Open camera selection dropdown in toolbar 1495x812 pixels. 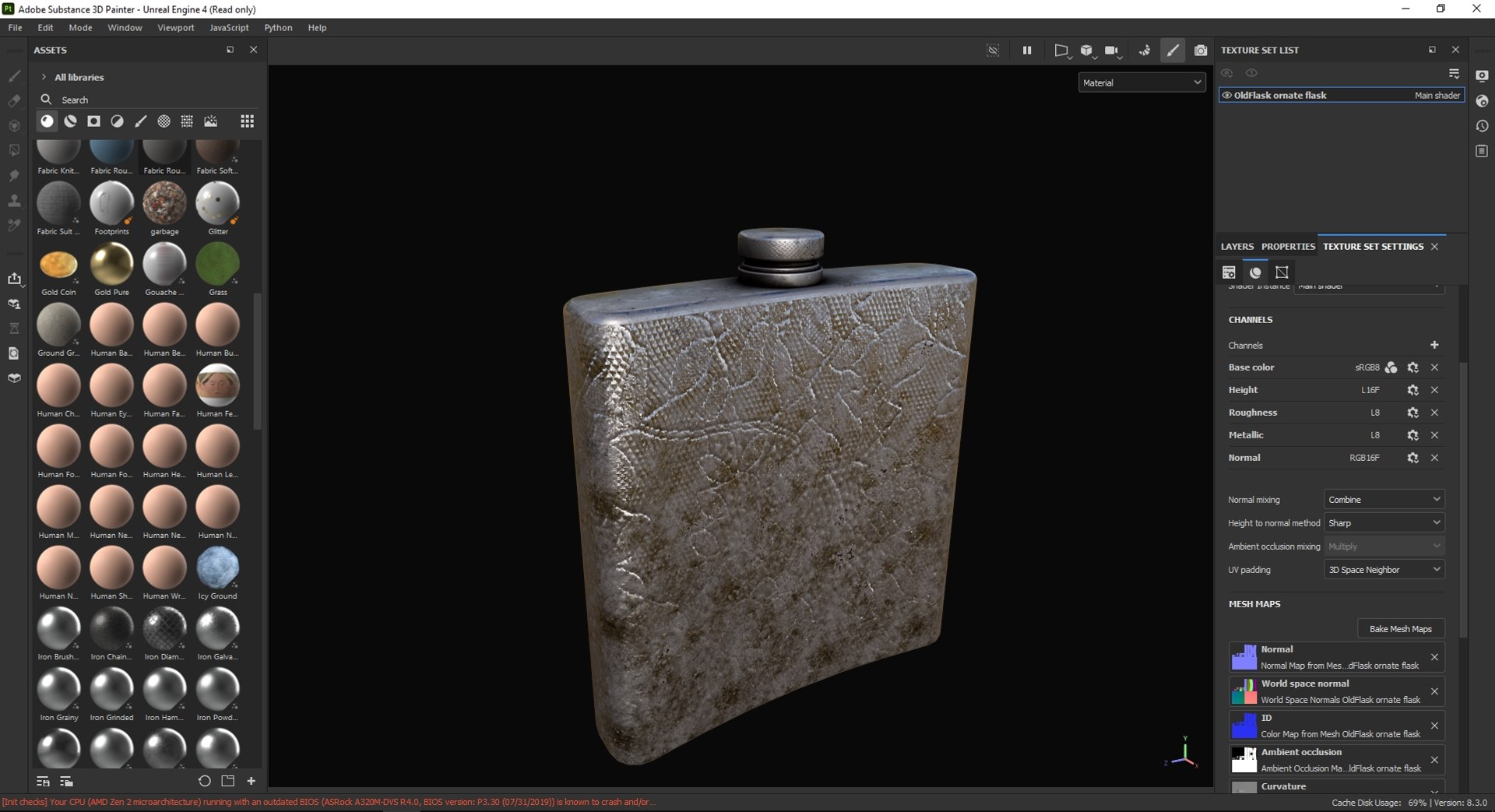coord(1113,51)
